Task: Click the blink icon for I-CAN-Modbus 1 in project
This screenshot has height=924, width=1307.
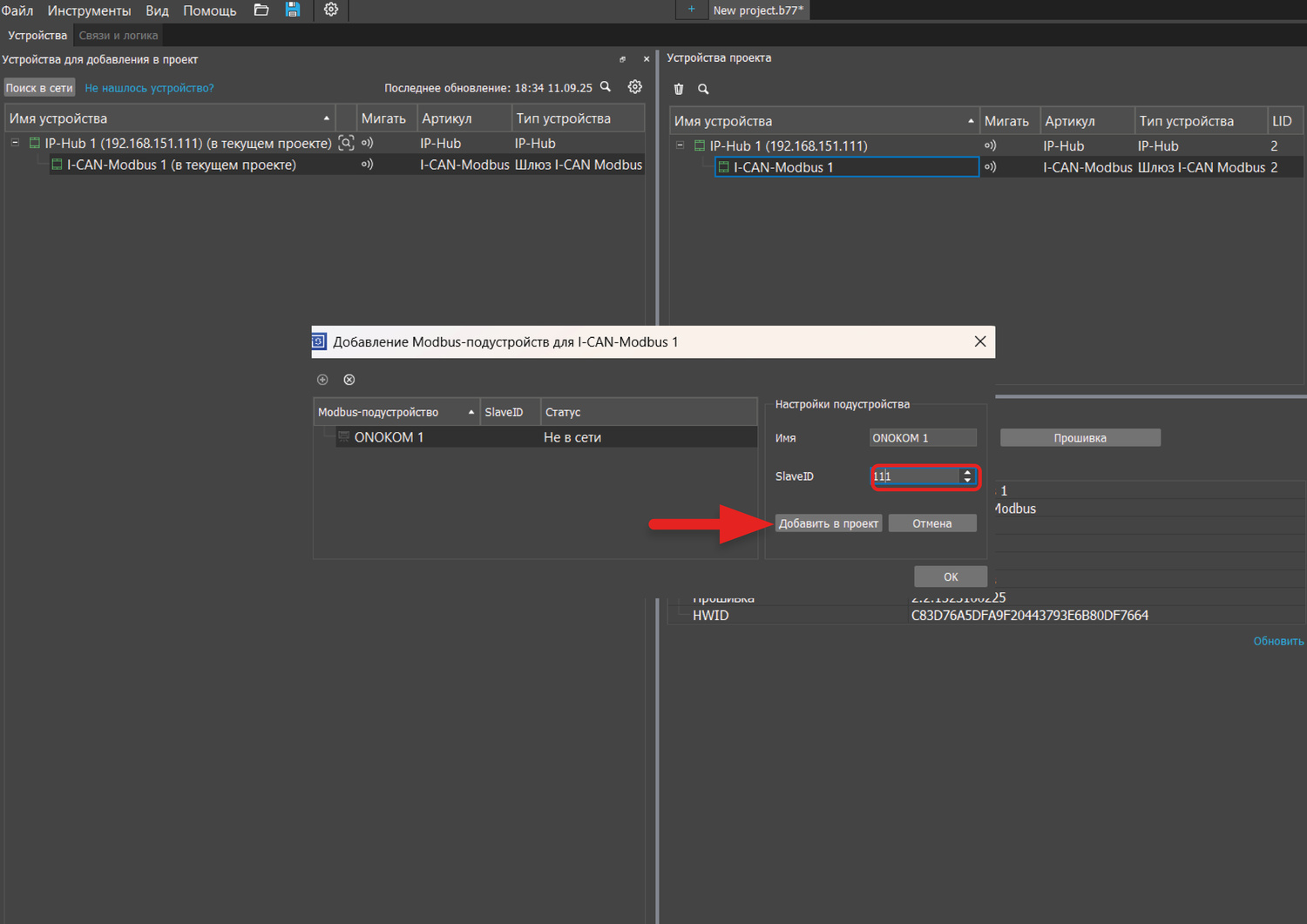Action: tap(990, 167)
